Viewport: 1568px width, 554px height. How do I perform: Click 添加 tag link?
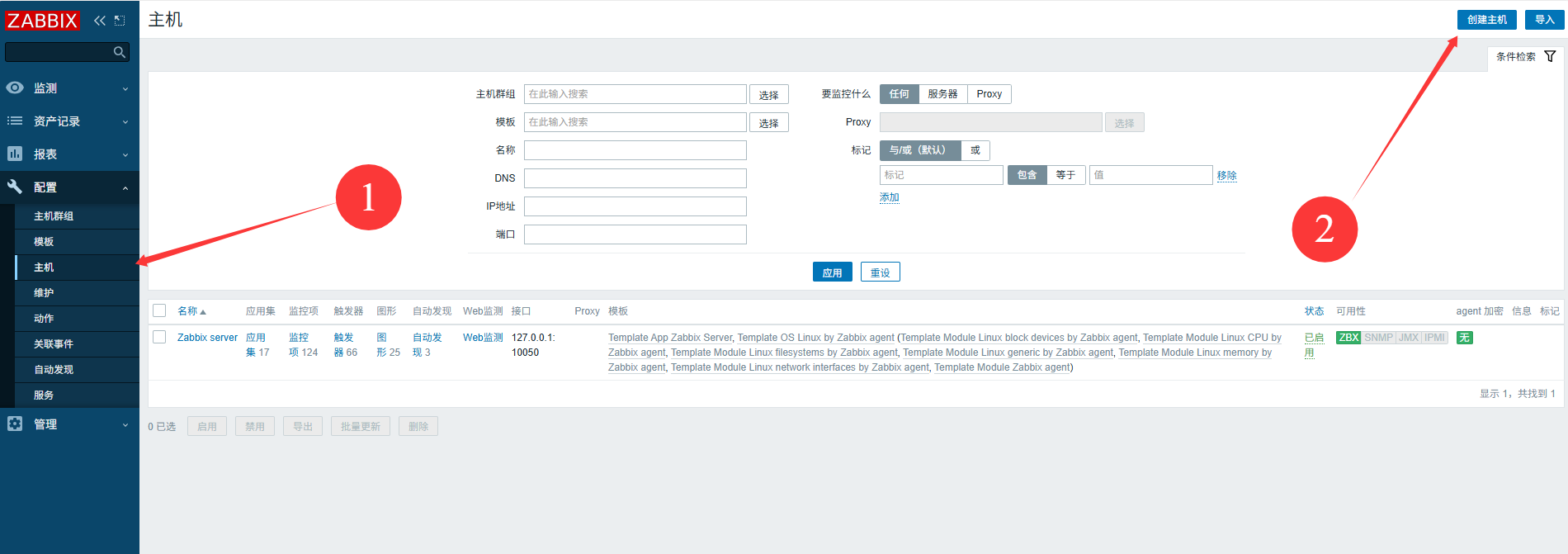tap(889, 197)
